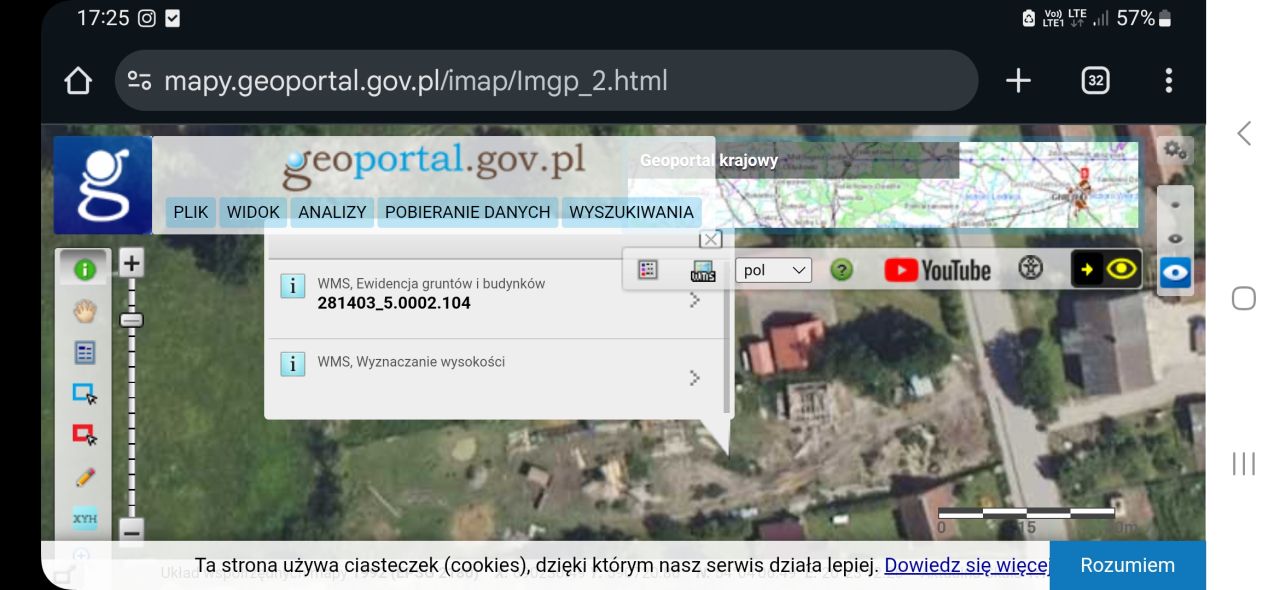Screen dimensions: 1280x590
Task: Open the map legend panel icon
Action: (85, 352)
